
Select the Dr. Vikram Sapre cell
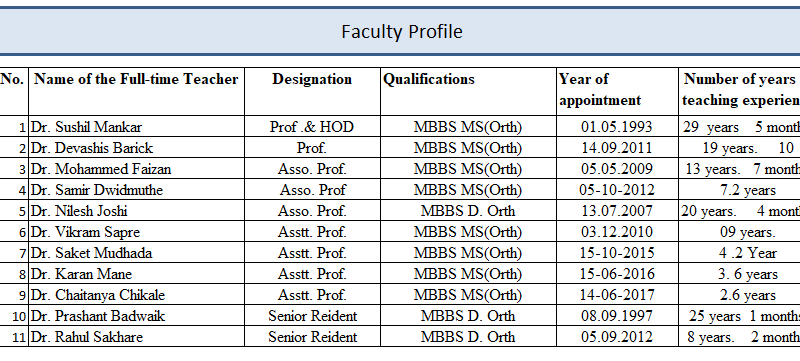[136, 232]
